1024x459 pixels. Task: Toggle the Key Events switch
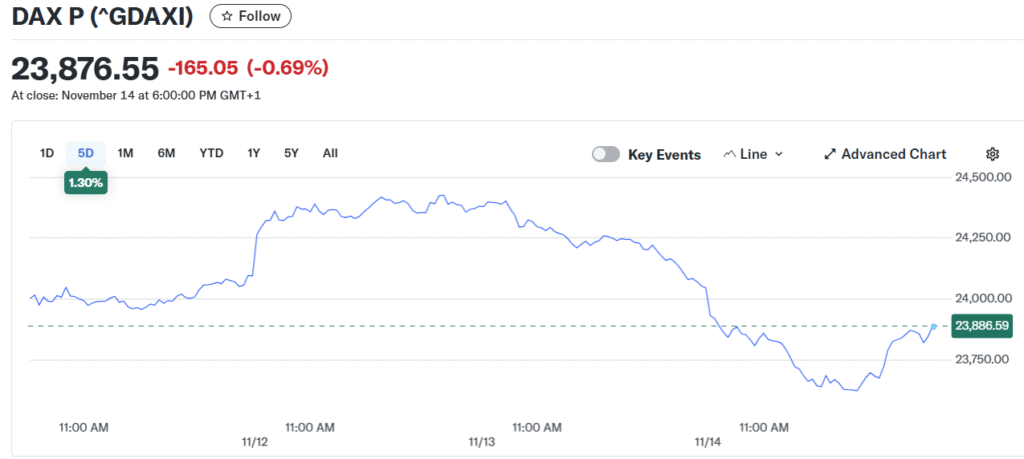click(606, 154)
